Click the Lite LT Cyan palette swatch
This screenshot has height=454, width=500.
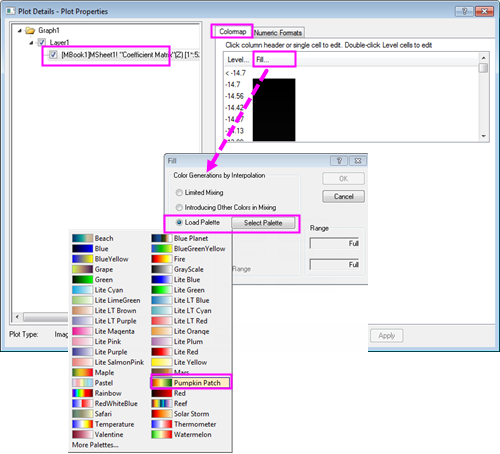coord(162,311)
